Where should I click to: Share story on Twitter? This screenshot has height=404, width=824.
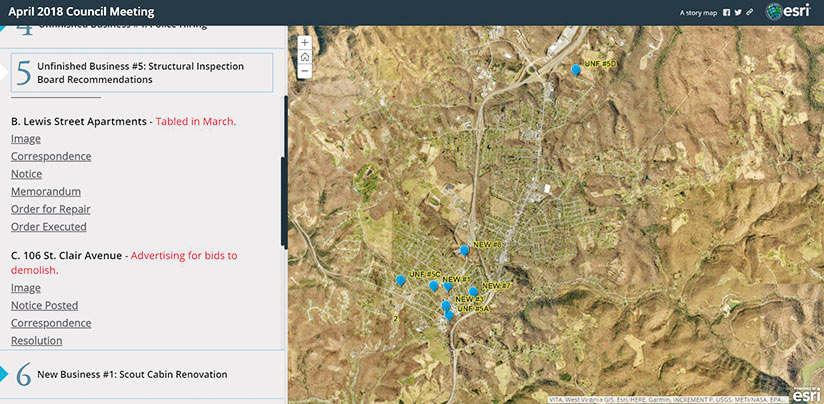tap(738, 13)
